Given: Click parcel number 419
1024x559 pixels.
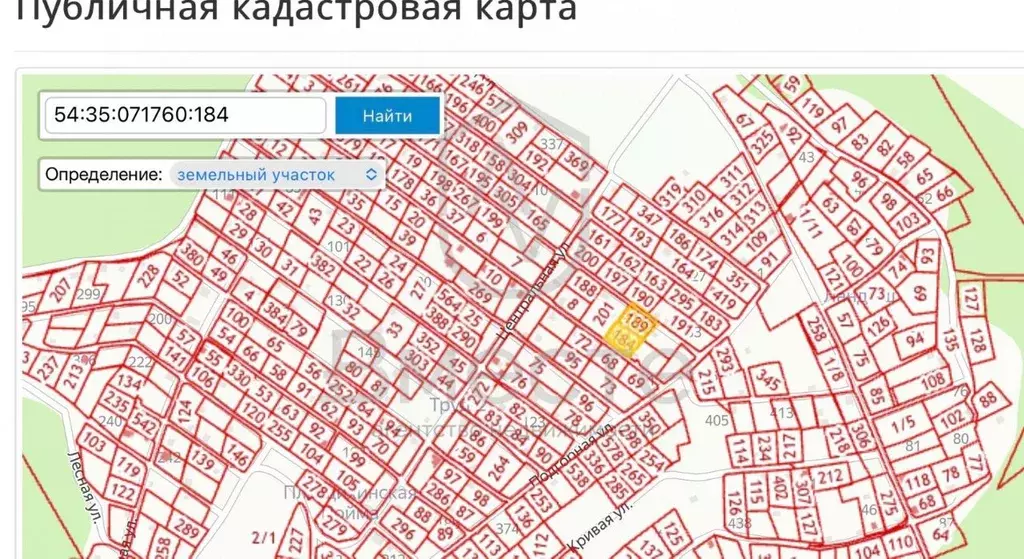Looking at the screenshot, I should click(724, 300).
